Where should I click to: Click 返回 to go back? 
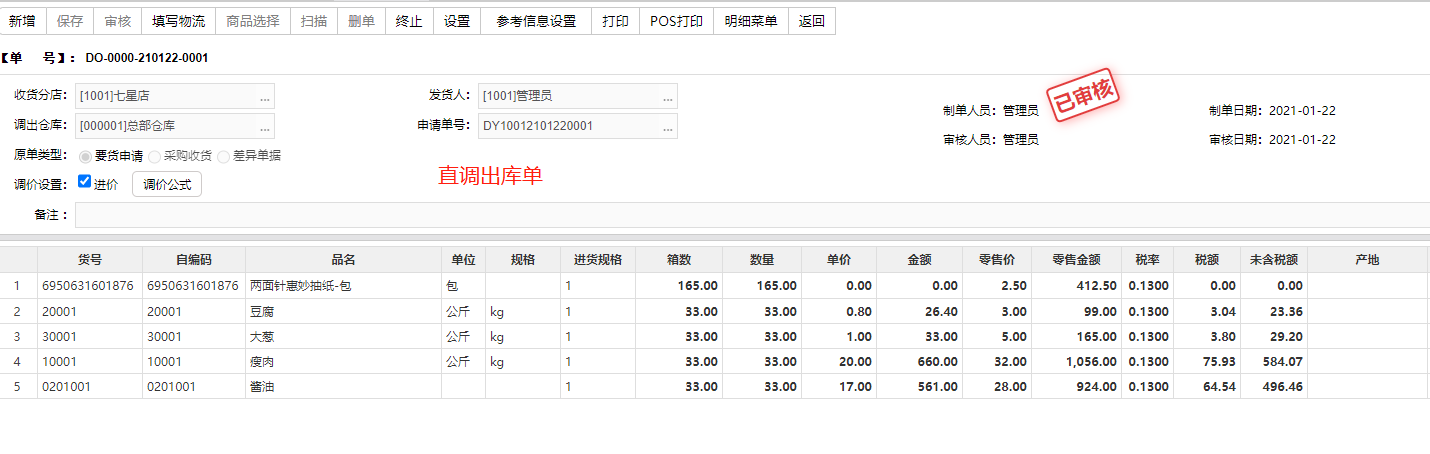tap(812, 21)
